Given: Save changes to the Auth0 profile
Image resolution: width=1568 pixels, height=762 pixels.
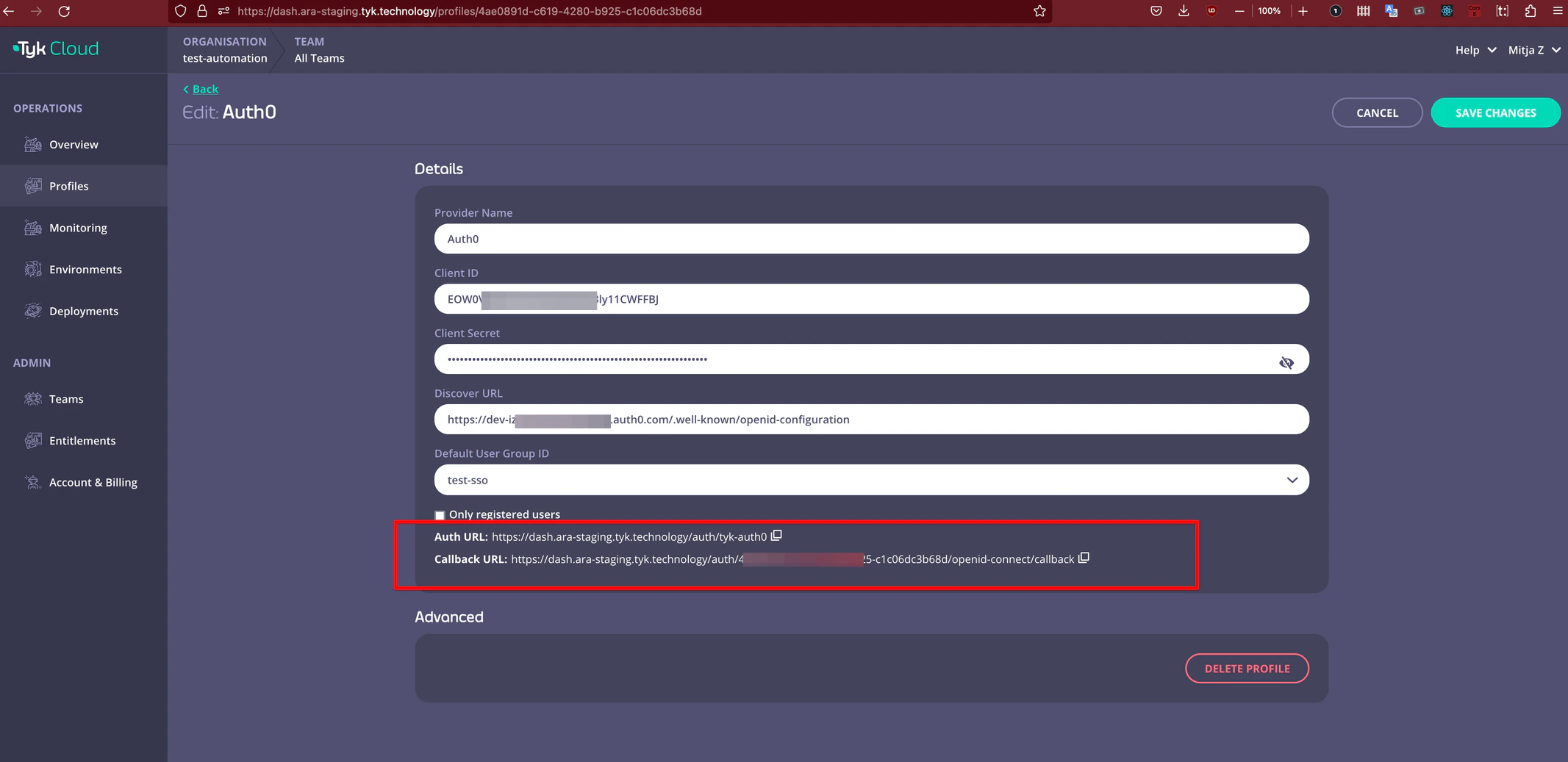Looking at the screenshot, I should point(1495,112).
